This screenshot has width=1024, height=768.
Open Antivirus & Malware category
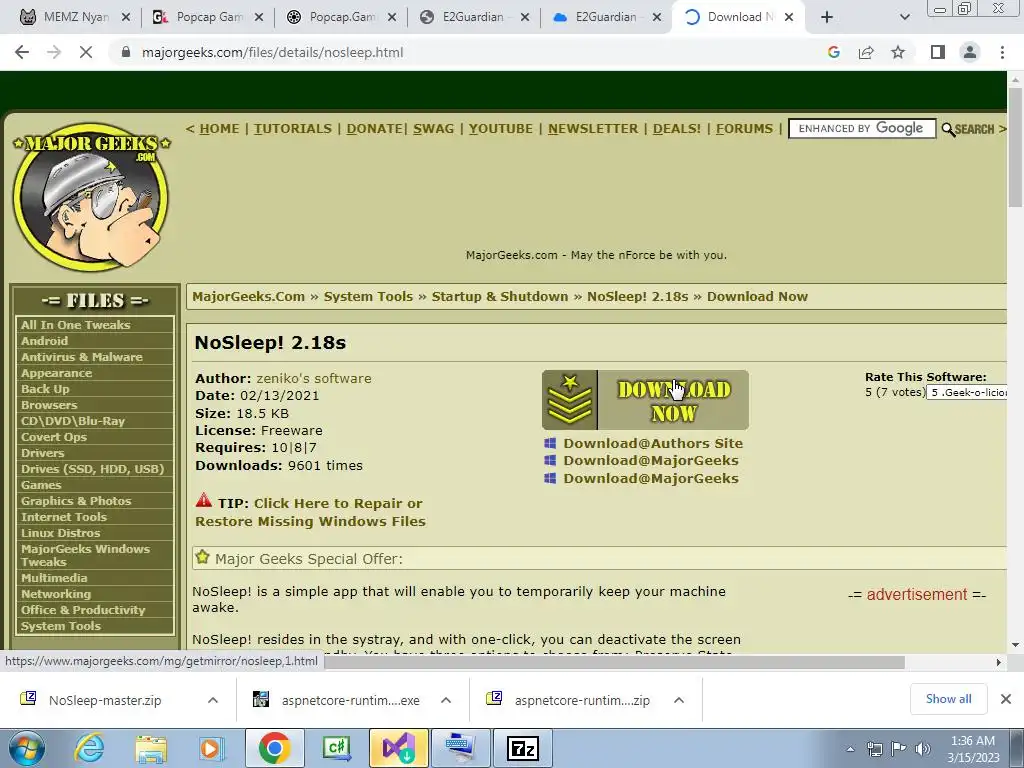click(x=82, y=357)
